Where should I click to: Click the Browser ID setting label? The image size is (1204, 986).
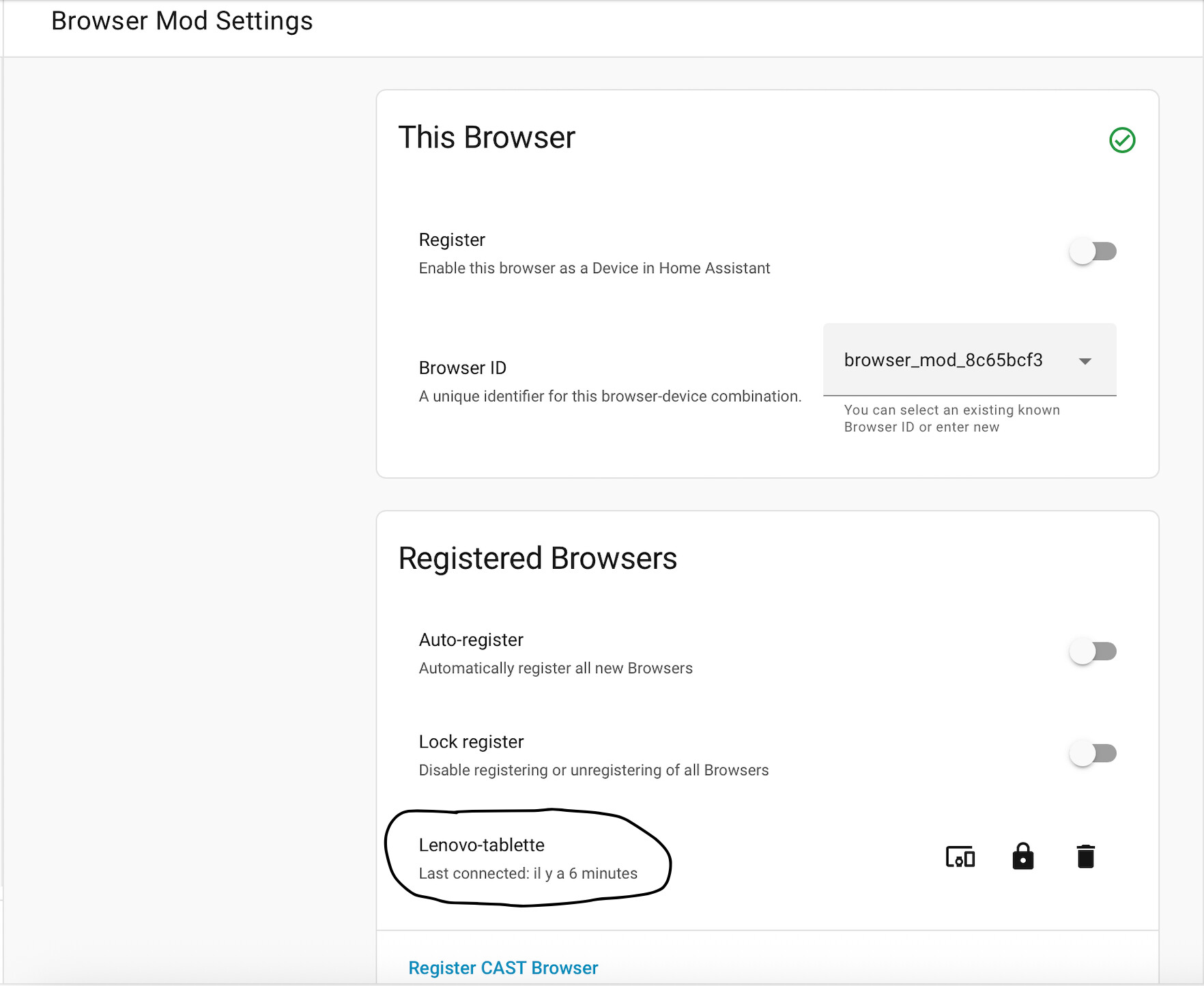pyautogui.click(x=463, y=368)
